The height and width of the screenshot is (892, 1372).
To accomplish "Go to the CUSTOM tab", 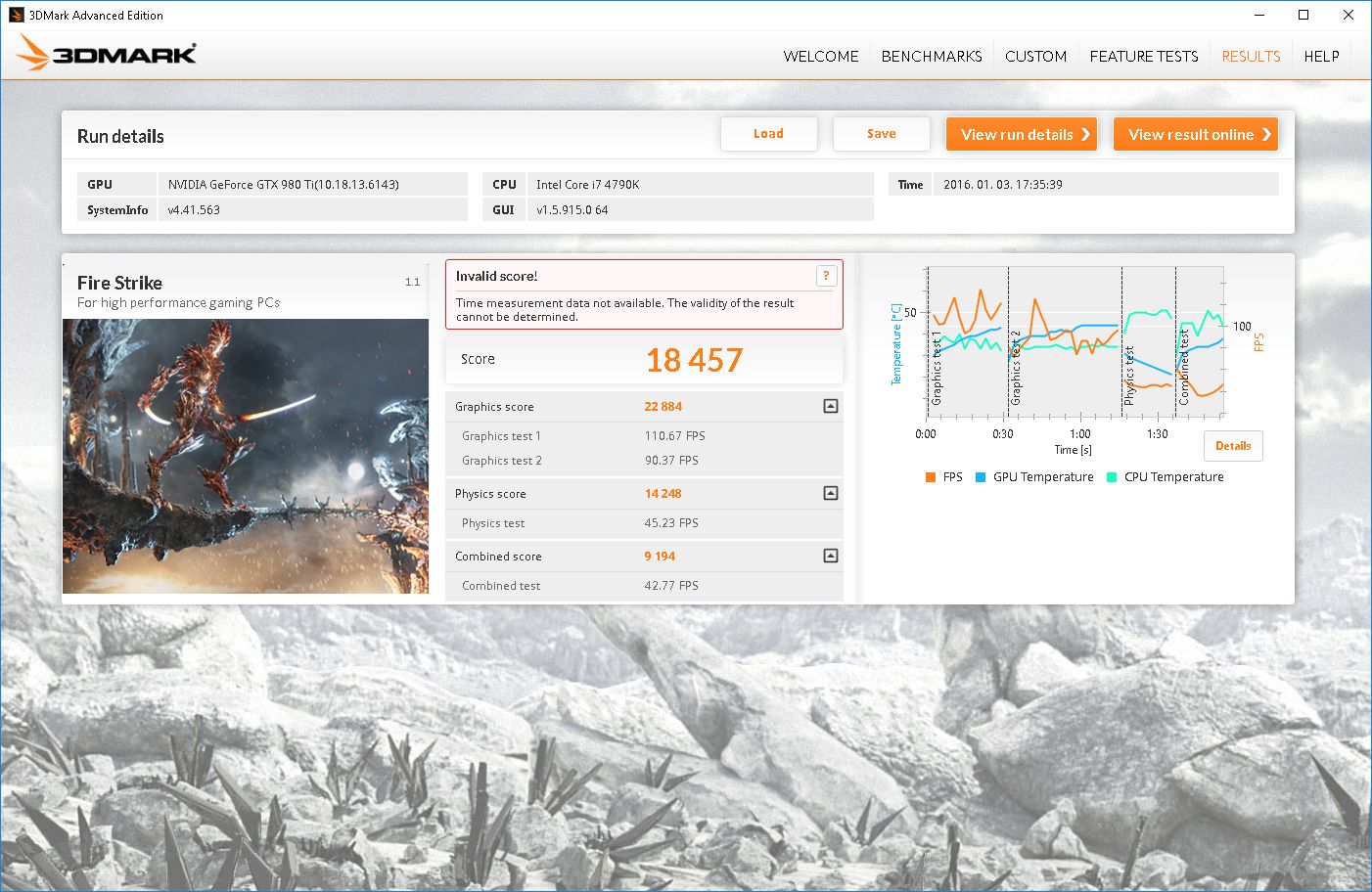I will pos(1035,57).
